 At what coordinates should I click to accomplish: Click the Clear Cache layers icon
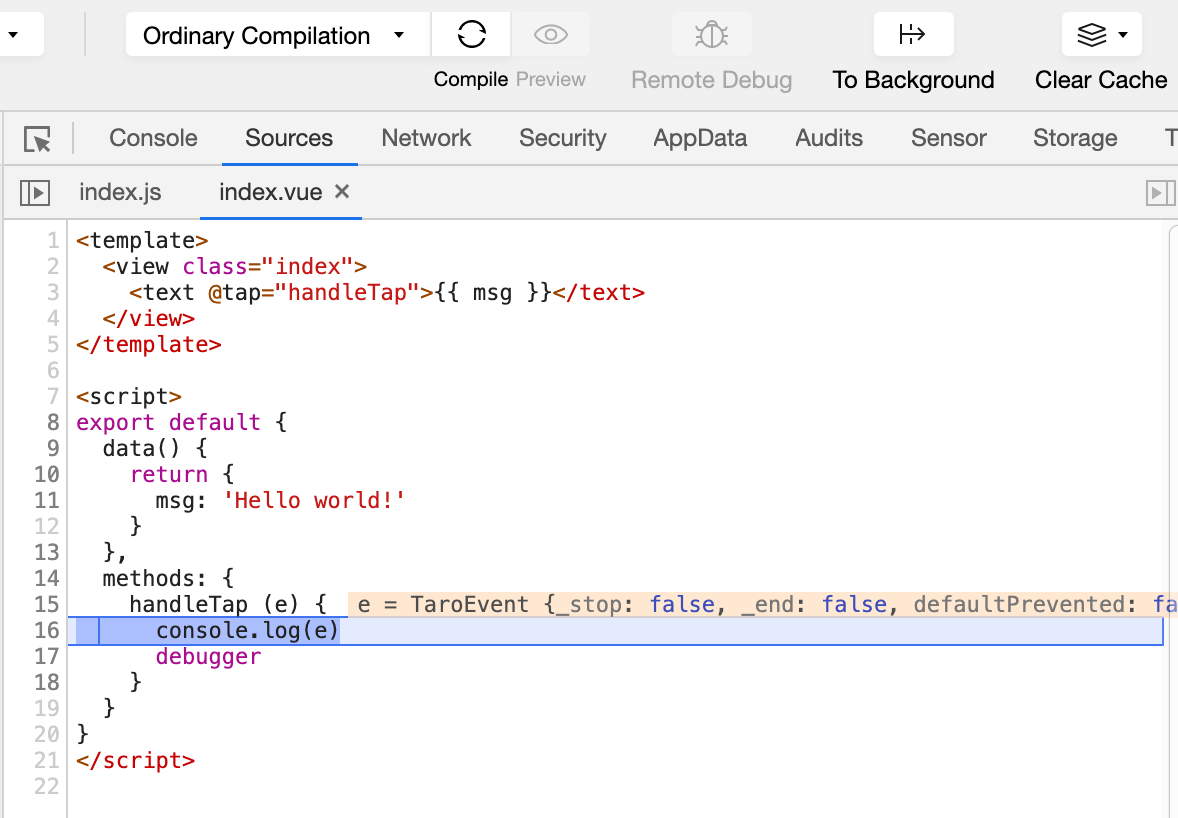tap(1092, 35)
